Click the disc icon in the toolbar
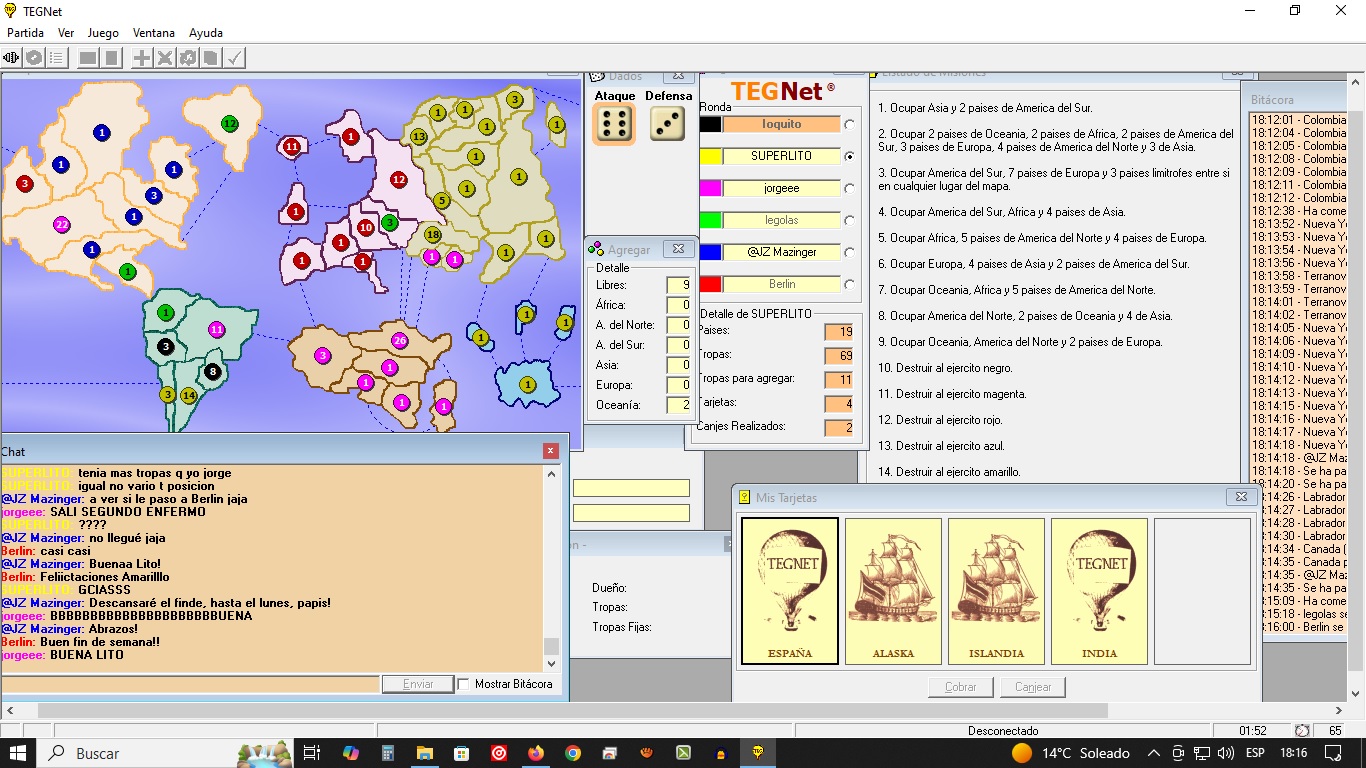This screenshot has height=768, width=1366. tap(34, 58)
